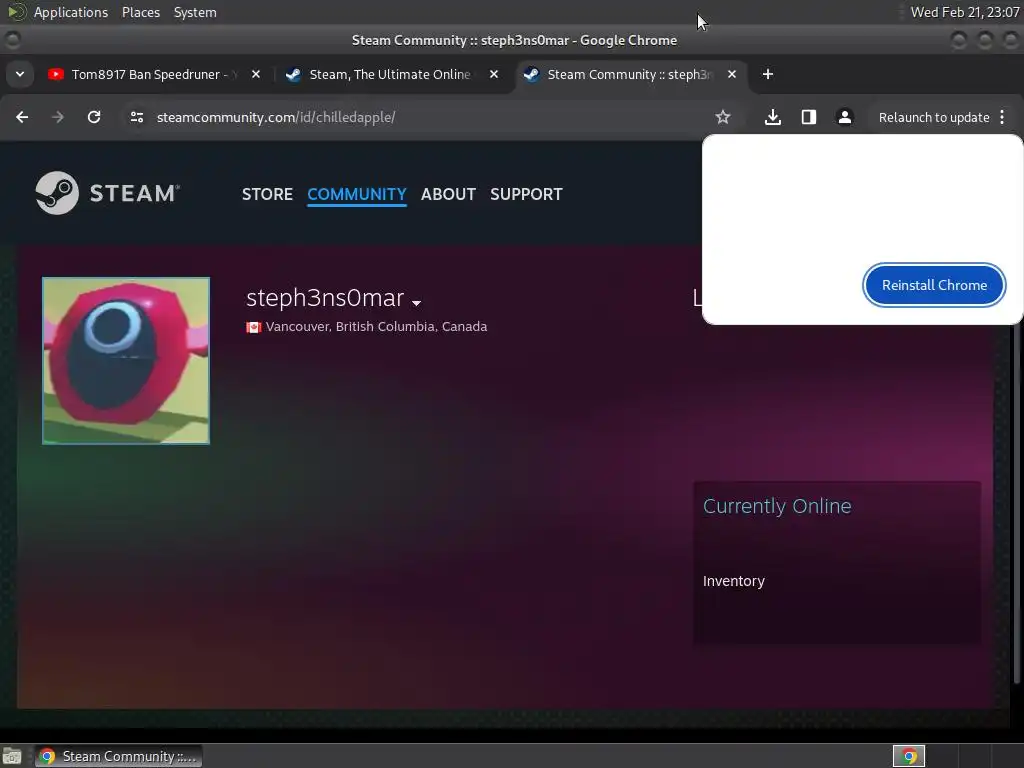The height and width of the screenshot is (768, 1024).
Task: Go back to the previous page
Action: pos(22,117)
